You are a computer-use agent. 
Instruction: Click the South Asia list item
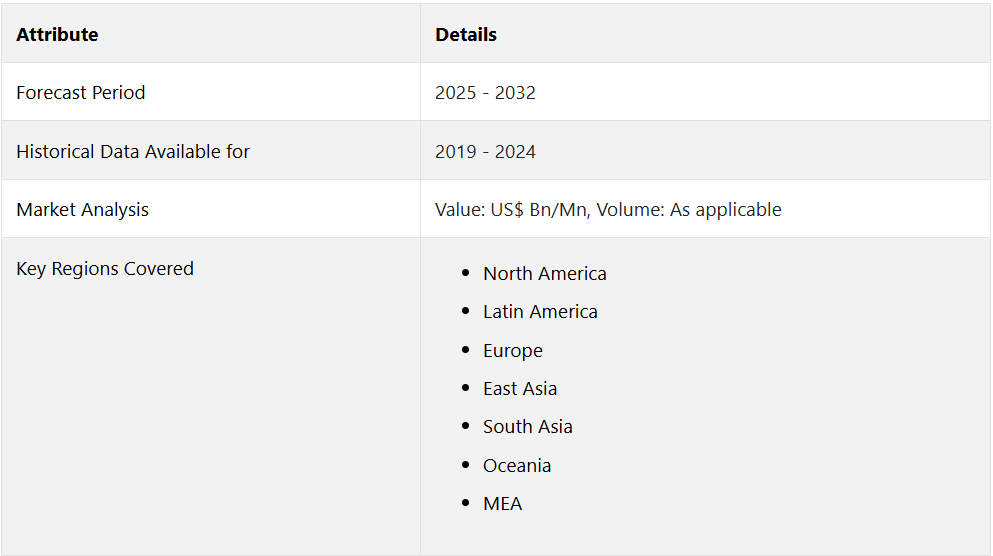click(x=528, y=426)
